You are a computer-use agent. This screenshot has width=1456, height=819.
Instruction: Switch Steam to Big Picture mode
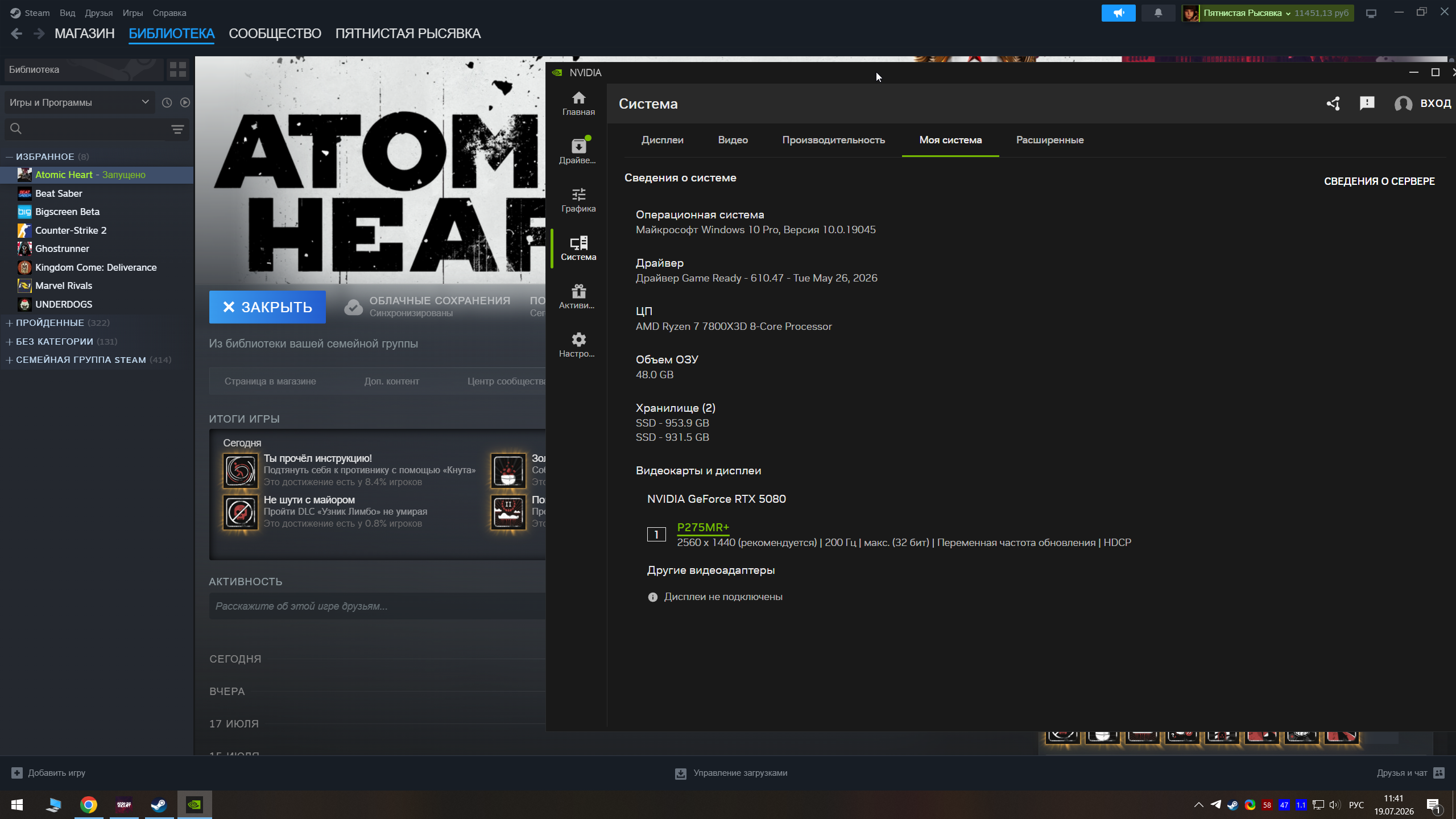pos(1371,13)
